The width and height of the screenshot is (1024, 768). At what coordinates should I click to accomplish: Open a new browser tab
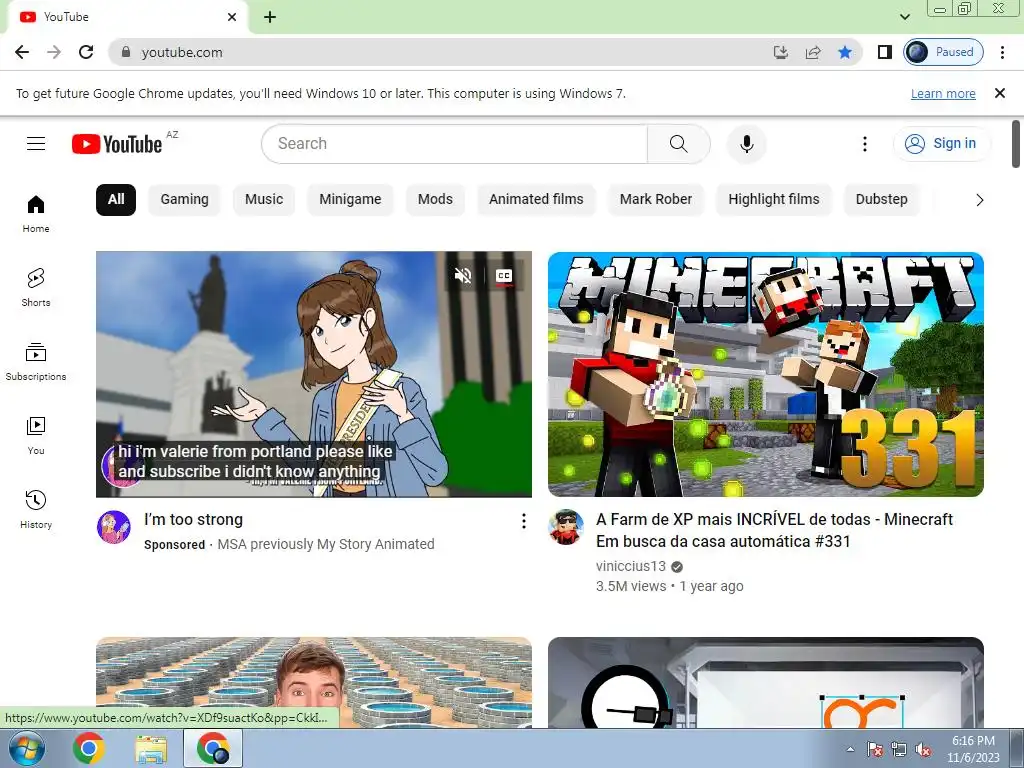pyautogui.click(x=270, y=17)
